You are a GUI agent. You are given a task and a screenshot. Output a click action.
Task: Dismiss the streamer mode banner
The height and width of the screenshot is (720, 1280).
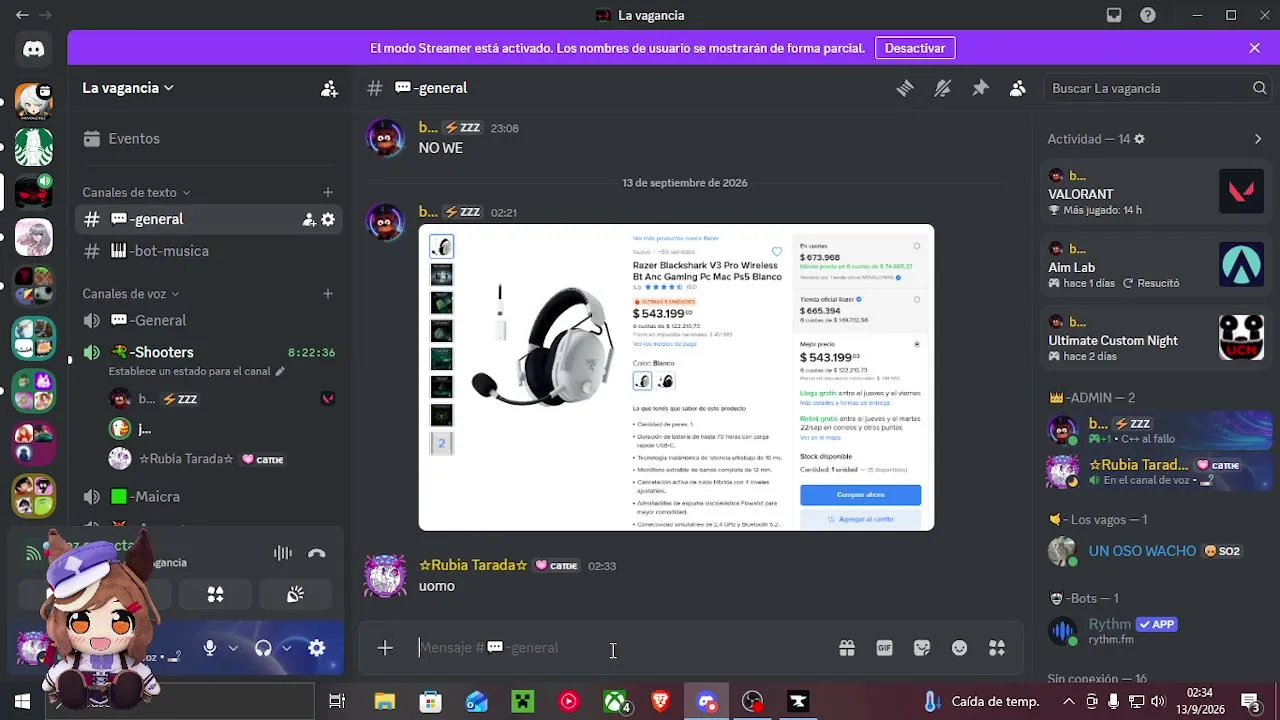pos(1255,48)
